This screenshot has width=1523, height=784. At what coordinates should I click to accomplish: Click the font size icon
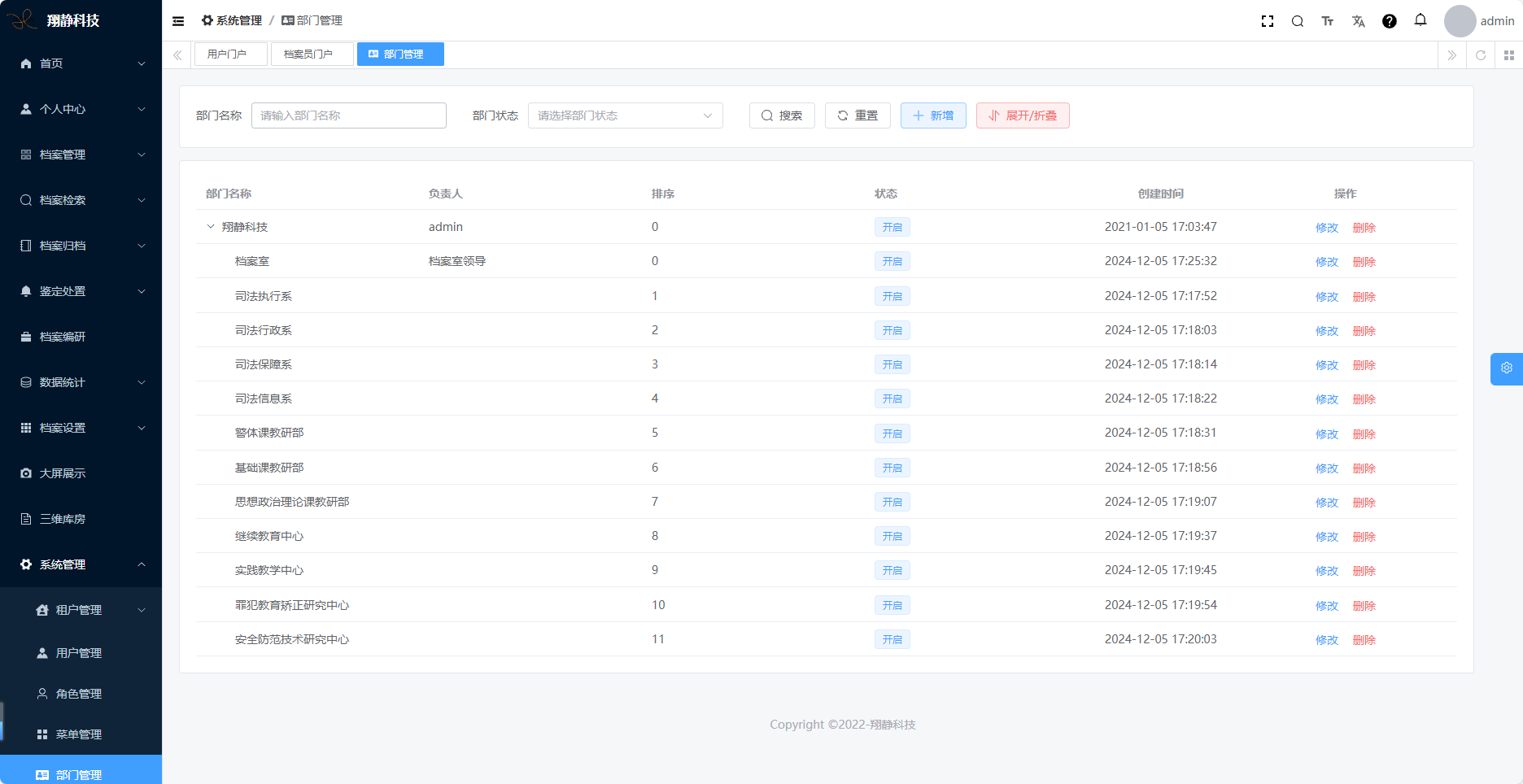(1328, 21)
